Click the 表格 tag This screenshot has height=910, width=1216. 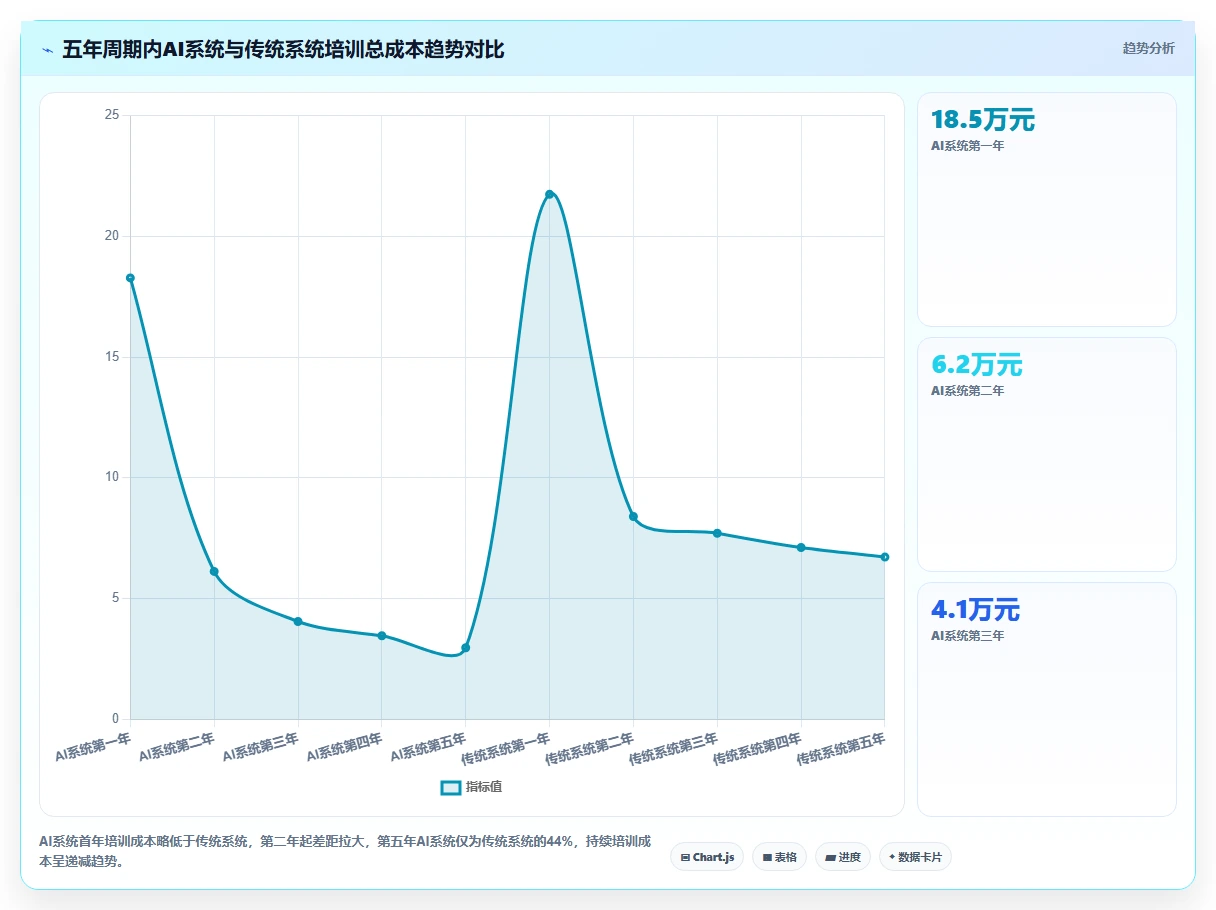[x=779, y=857]
